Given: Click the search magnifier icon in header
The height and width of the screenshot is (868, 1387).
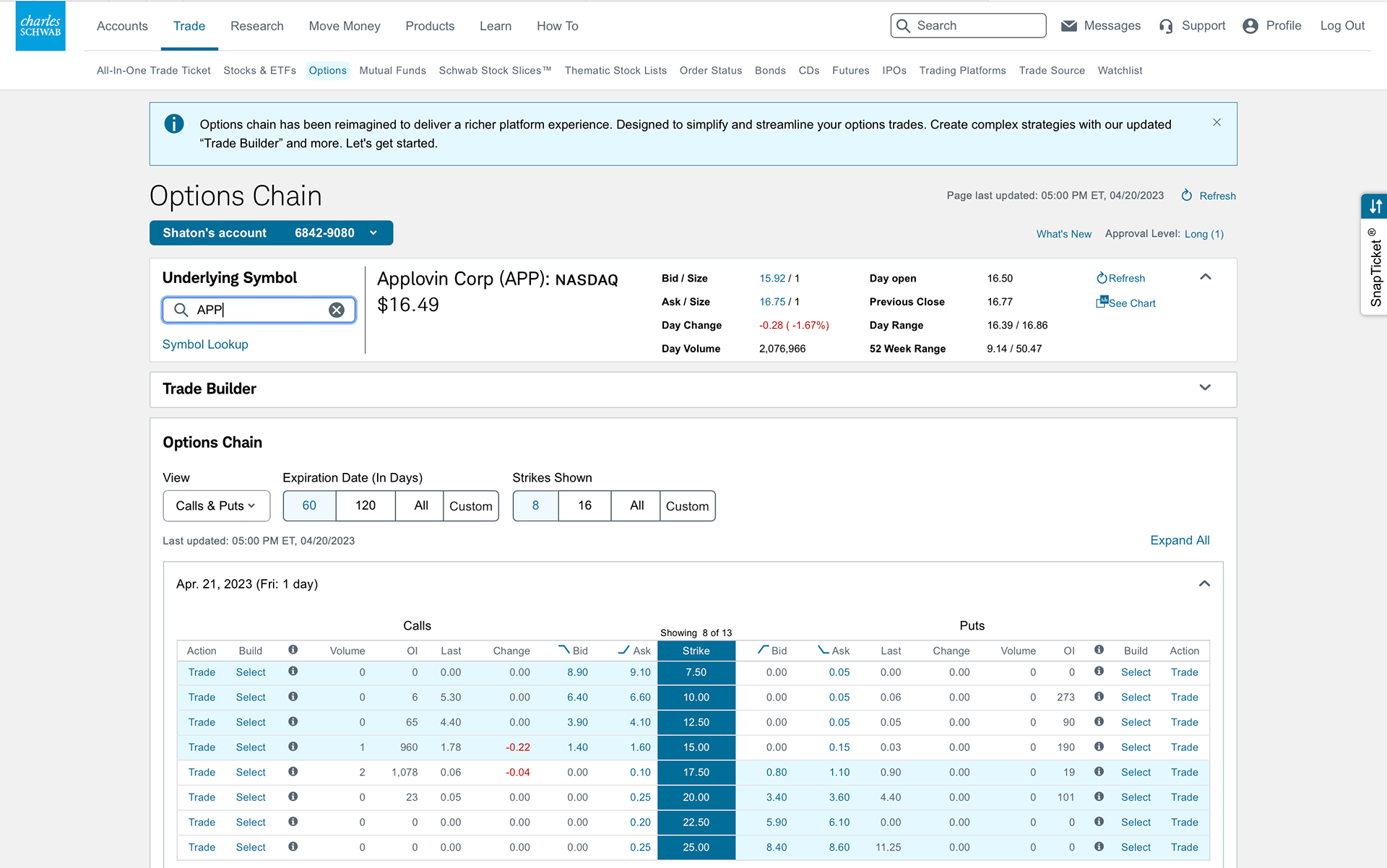Looking at the screenshot, I should pos(903,26).
